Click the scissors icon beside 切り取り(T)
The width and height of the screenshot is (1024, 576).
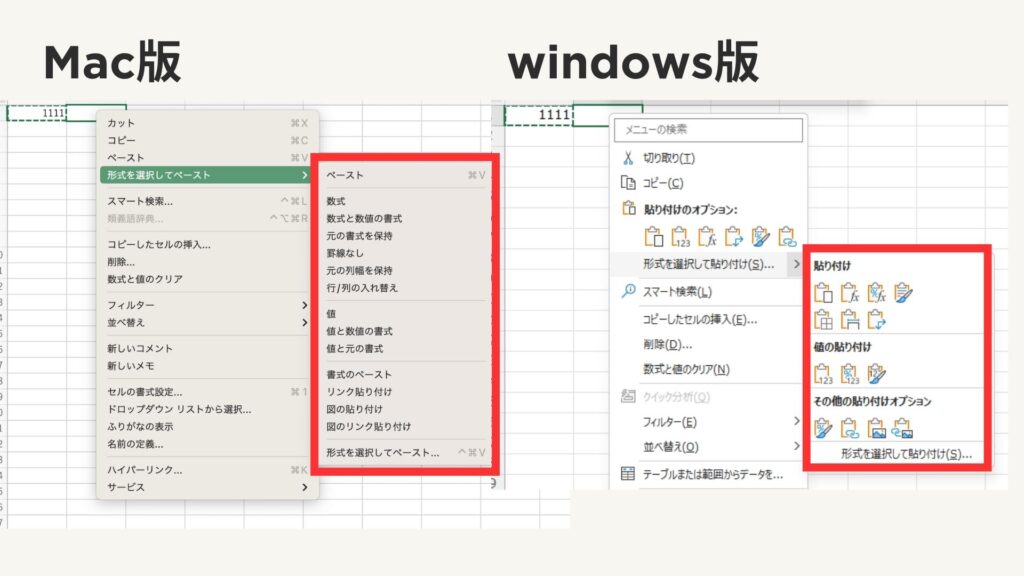pos(628,157)
